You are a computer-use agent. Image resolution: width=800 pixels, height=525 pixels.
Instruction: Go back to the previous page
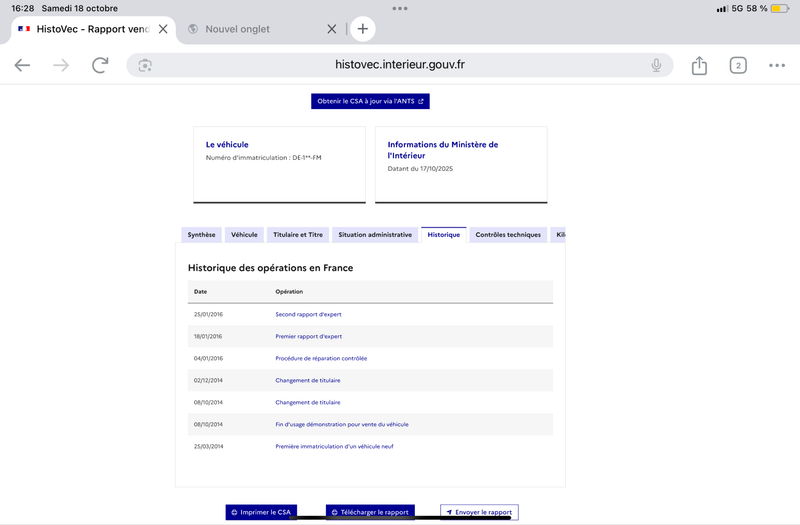tap(22, 65)
